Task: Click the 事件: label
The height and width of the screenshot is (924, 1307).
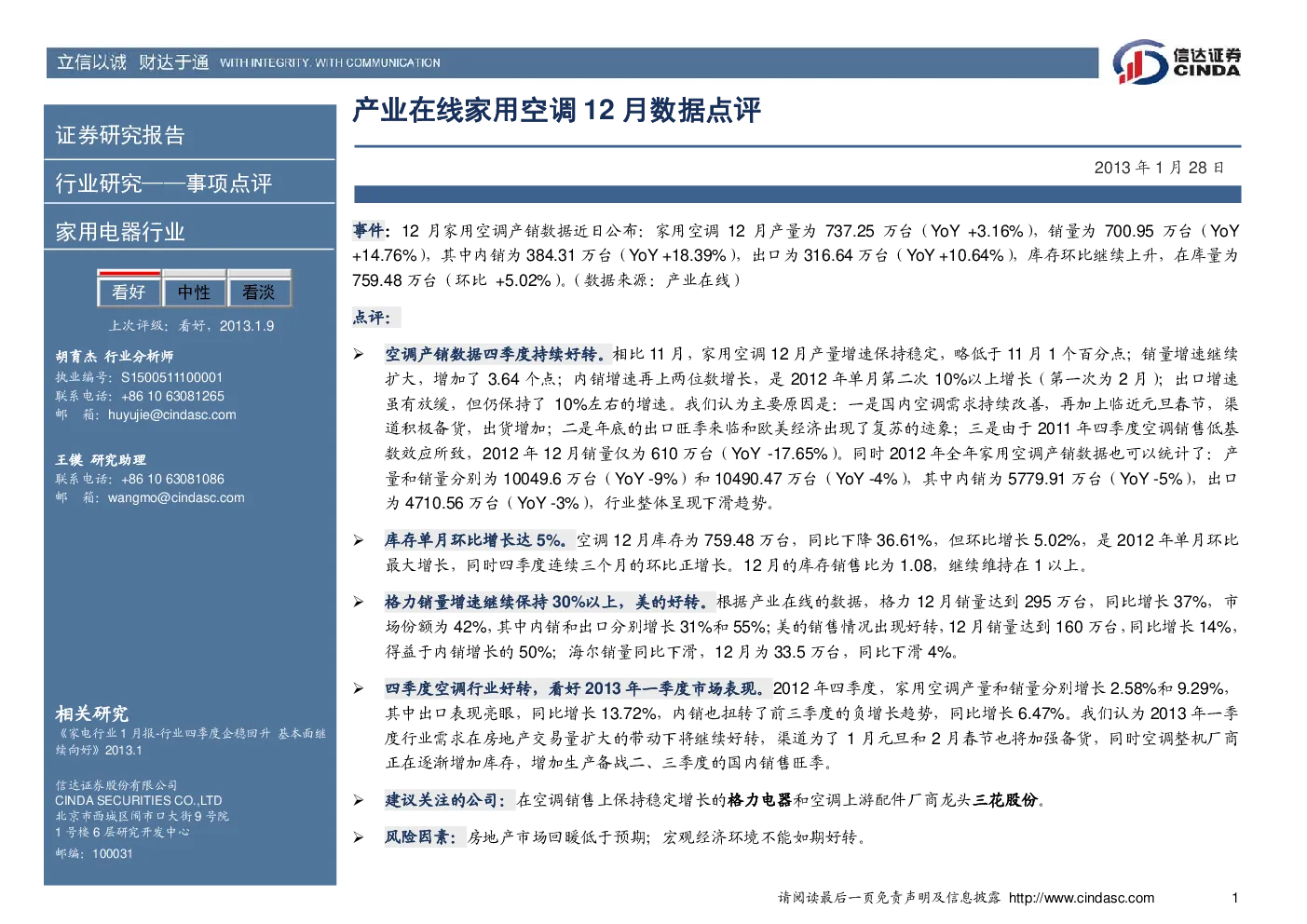Action: pyautogui.click(x=371, y=230)
